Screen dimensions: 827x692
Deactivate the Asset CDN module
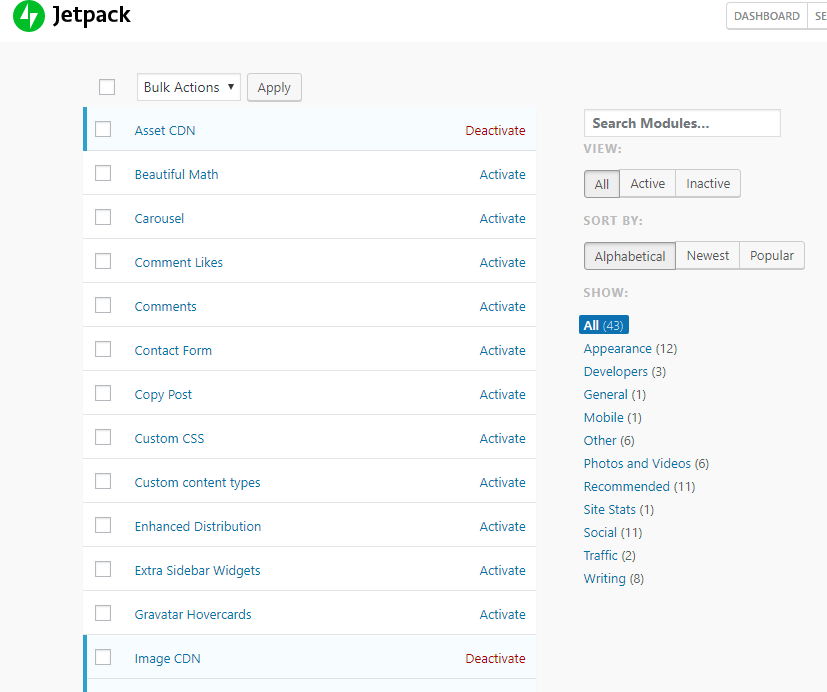[495, 131]
